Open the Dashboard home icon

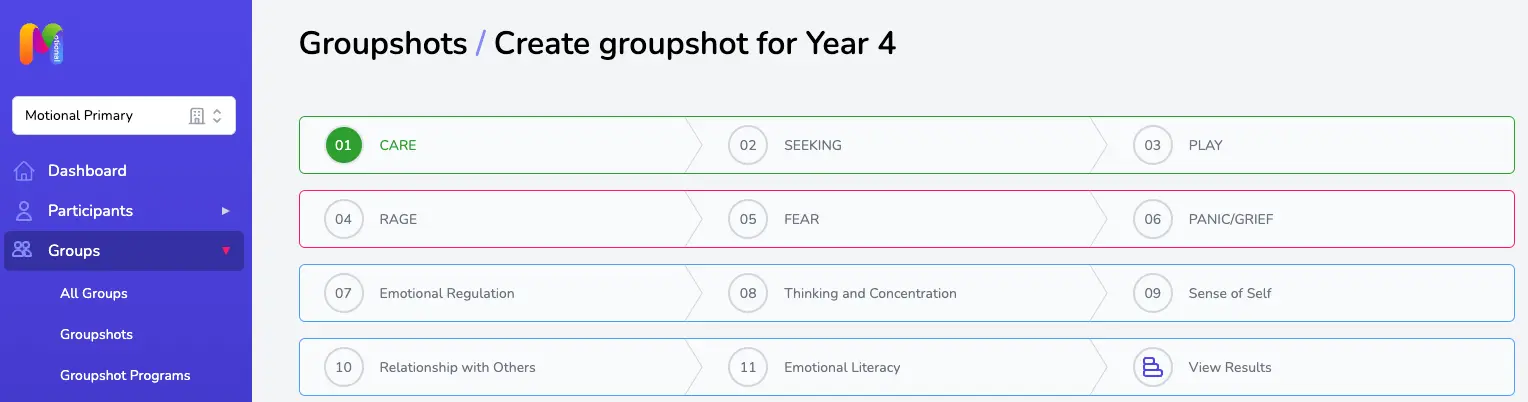(24, 171)
